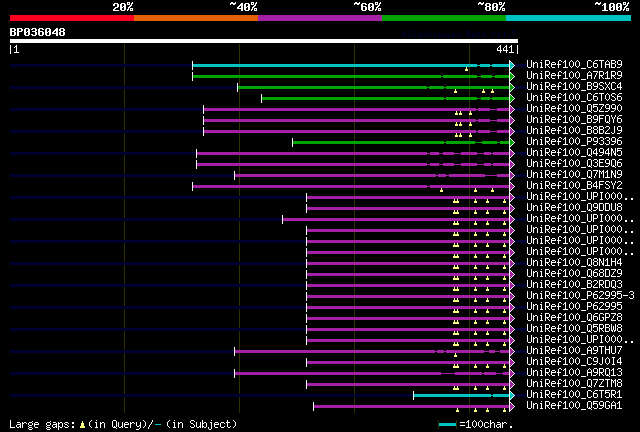This screenshot has width=640, height=432.
Task: Click the purple alignment bar for UniRef100_B4FSY2
Action: 351,187
